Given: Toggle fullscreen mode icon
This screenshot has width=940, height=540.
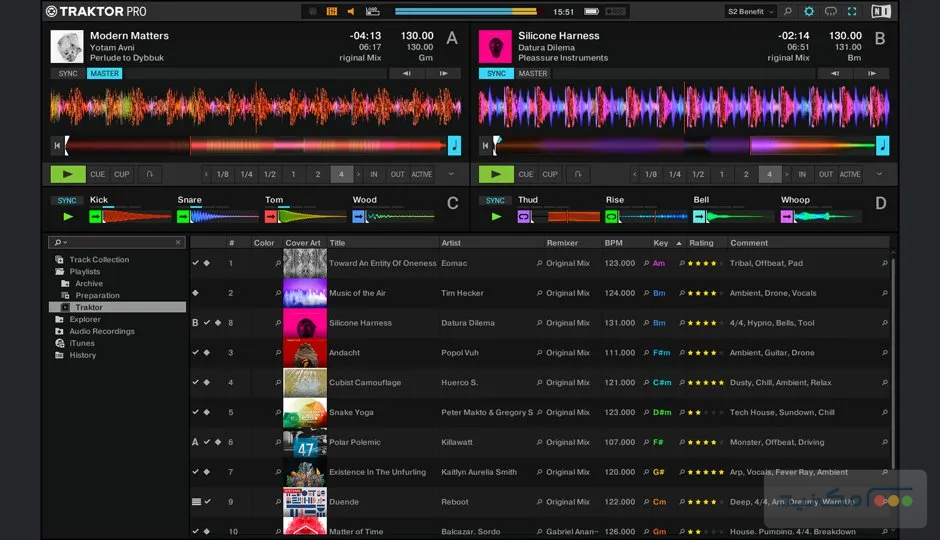Looking at the screenshot, I should (x=852, y=11).
